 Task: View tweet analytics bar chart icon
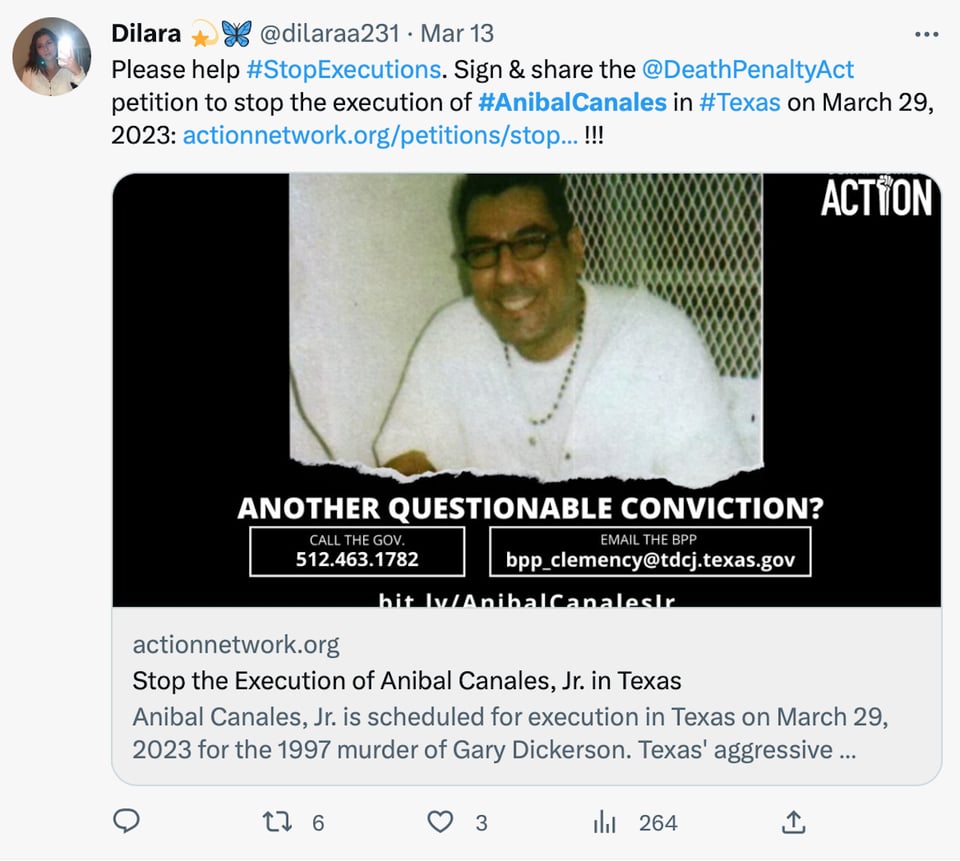point(604,822)
